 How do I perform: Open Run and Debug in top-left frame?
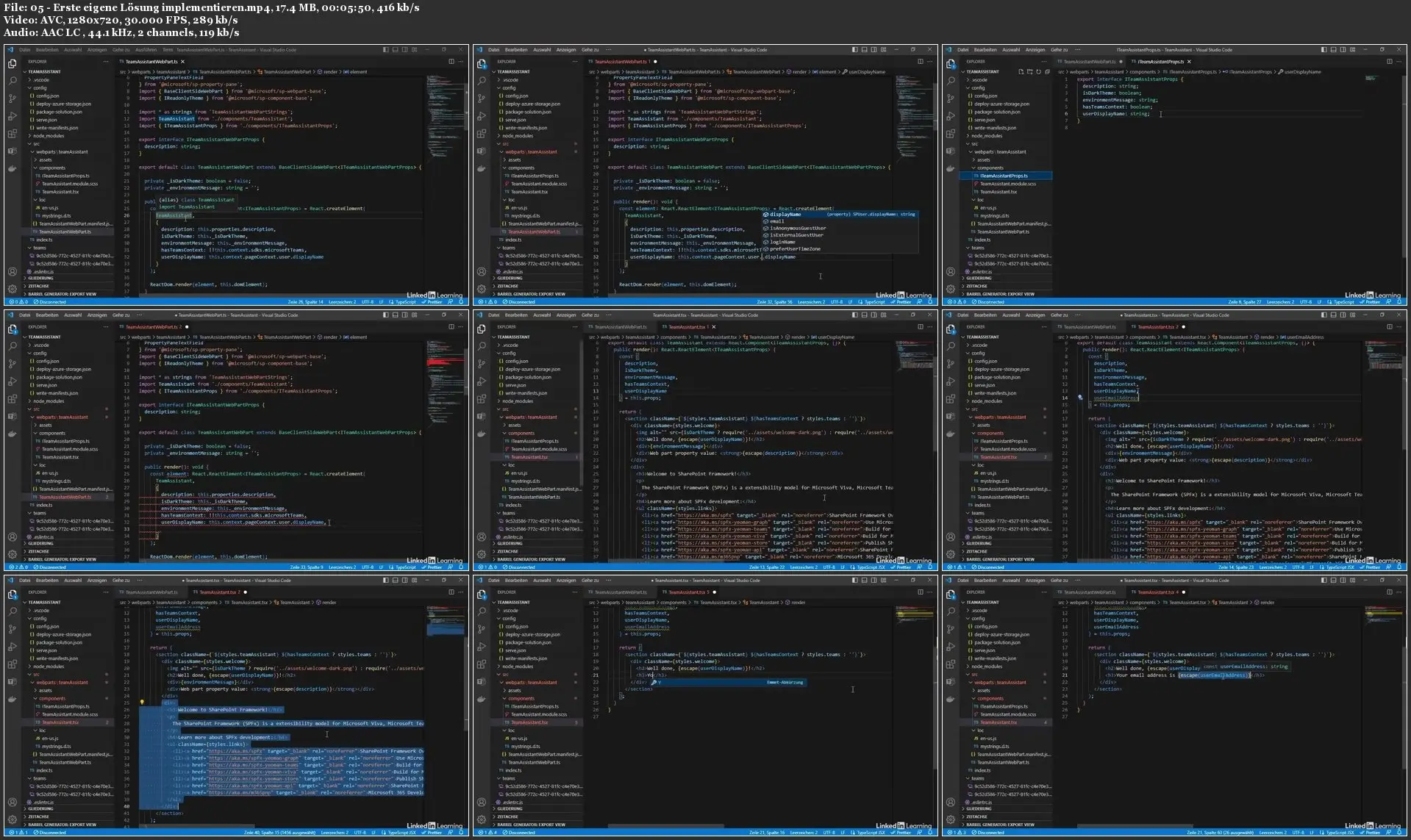pyautogui.click(x=12, y=116)
